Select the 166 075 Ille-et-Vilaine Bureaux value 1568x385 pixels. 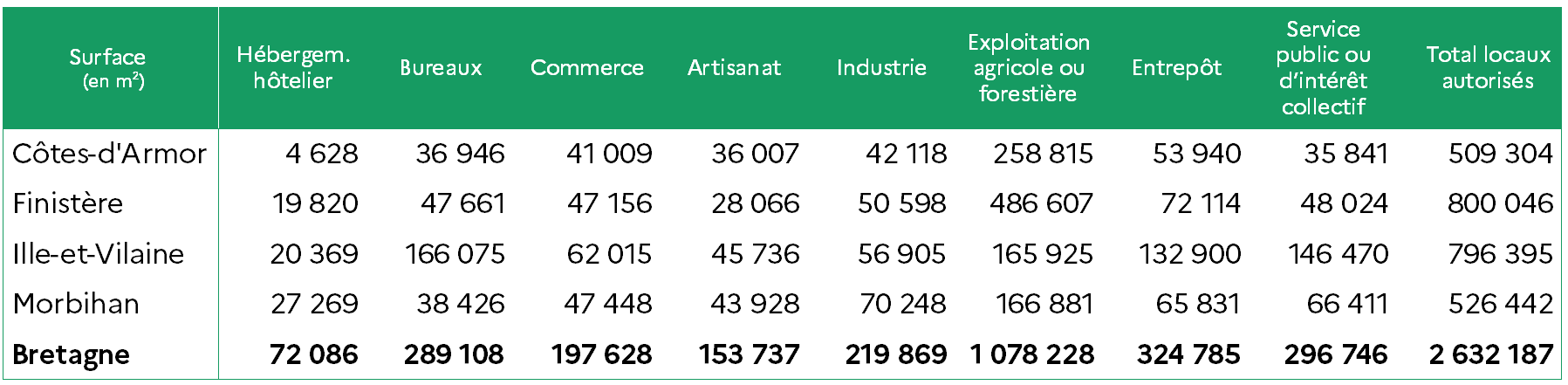point(455,254)
